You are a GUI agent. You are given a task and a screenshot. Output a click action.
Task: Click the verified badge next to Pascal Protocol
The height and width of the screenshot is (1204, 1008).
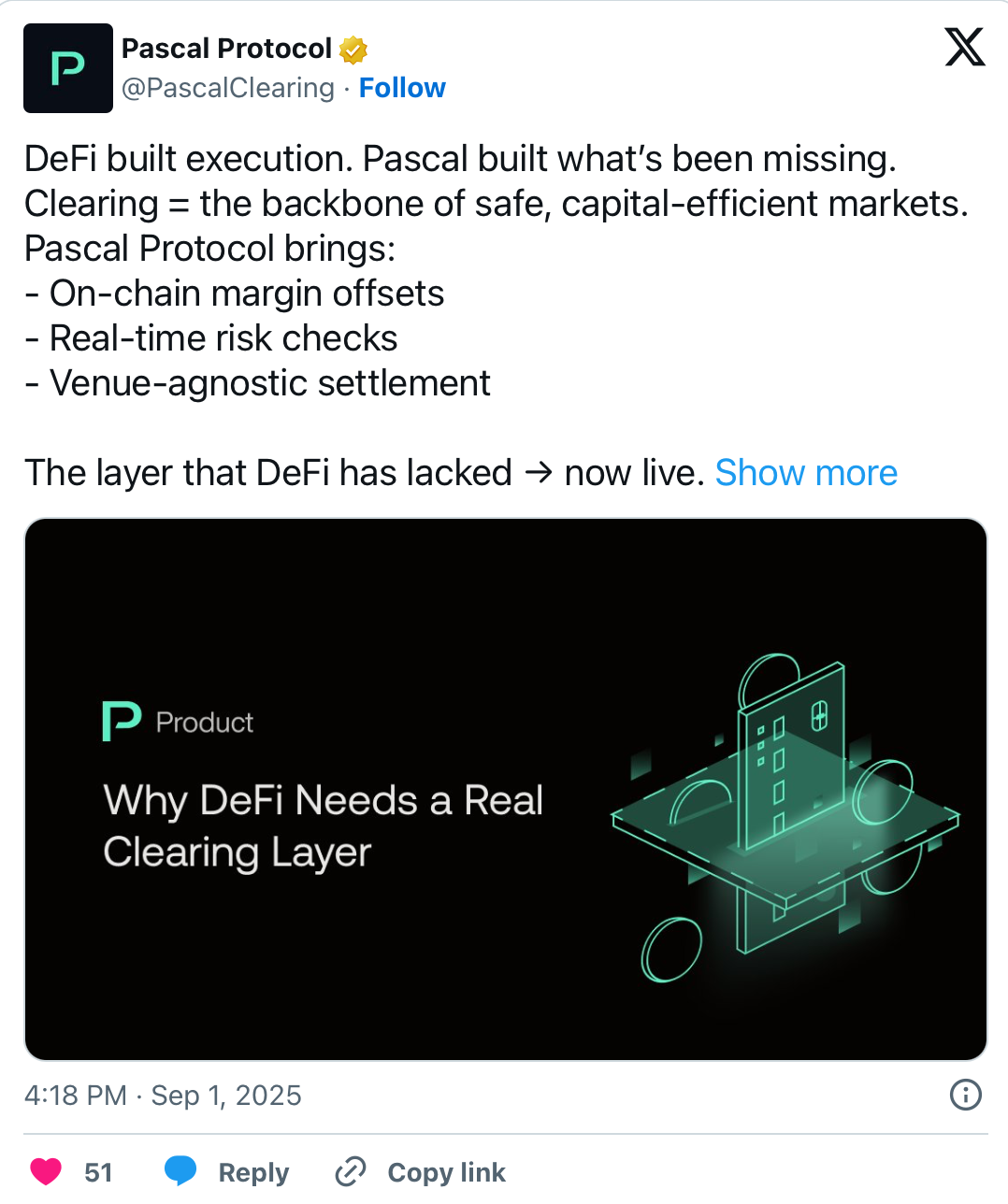point(353,49)
